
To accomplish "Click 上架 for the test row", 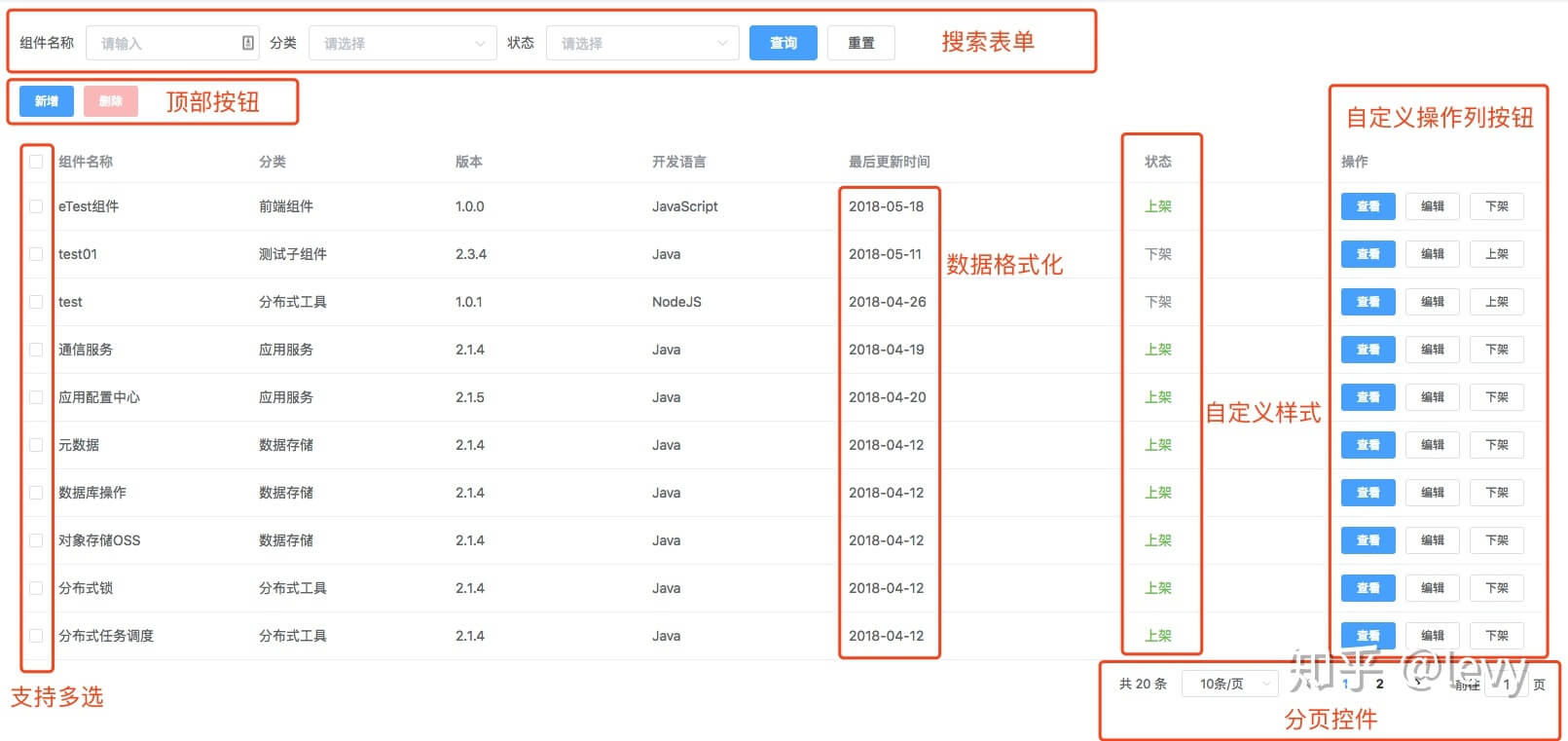I will click(1497, 302).
